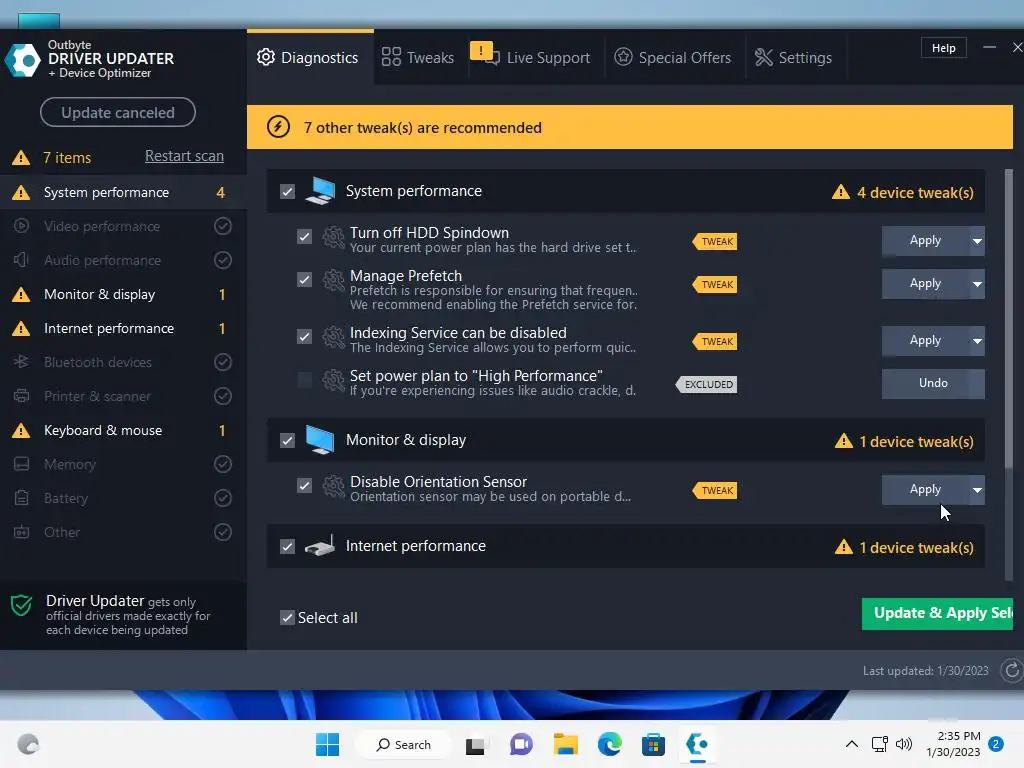Uncheck Turn off HDD Spindown checkbox
The image size is (1024, 768).
tap(304, 236)
